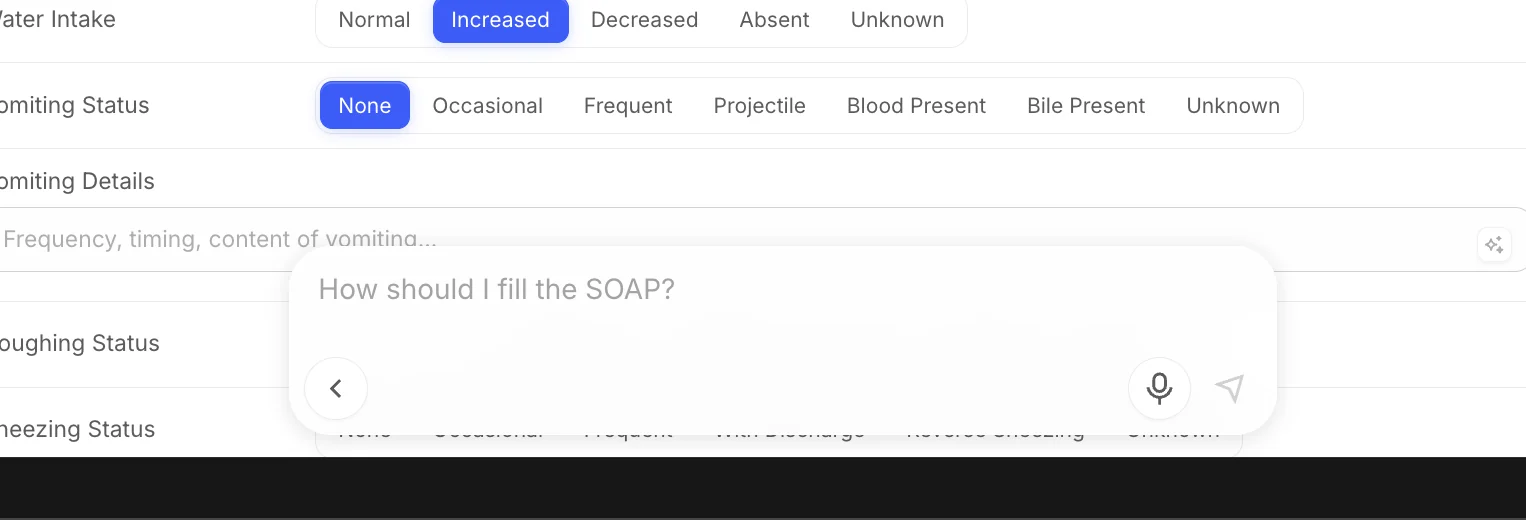Select None for Vomiting Status

[365, 105]
